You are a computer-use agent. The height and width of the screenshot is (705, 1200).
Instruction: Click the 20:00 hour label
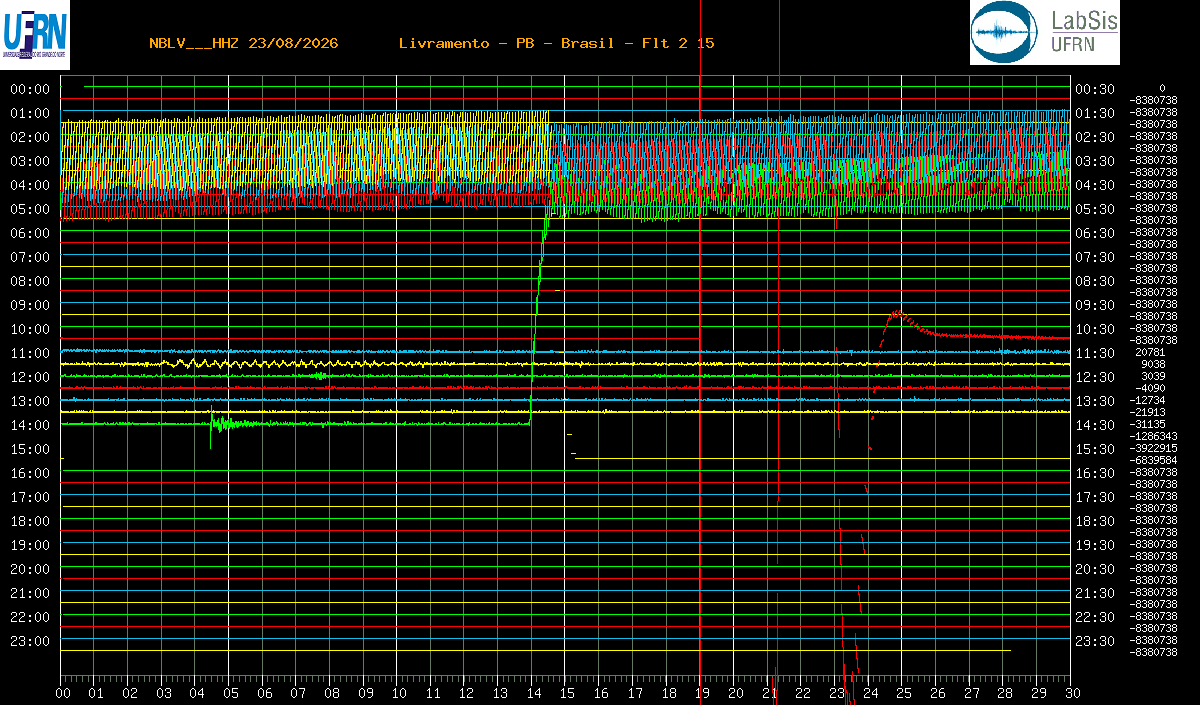coord(29,569)
